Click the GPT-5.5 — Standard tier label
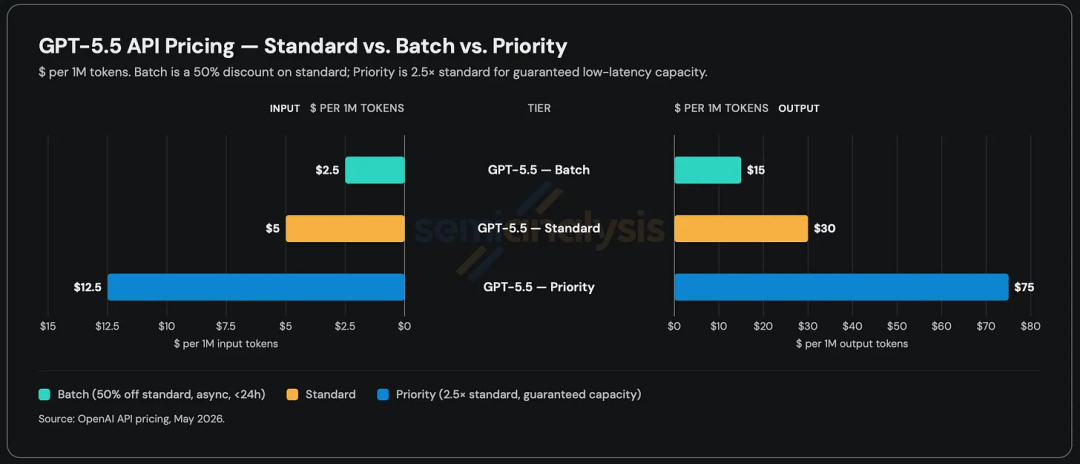The width and height of the screenshot is (1080, 464). (539, 229)
